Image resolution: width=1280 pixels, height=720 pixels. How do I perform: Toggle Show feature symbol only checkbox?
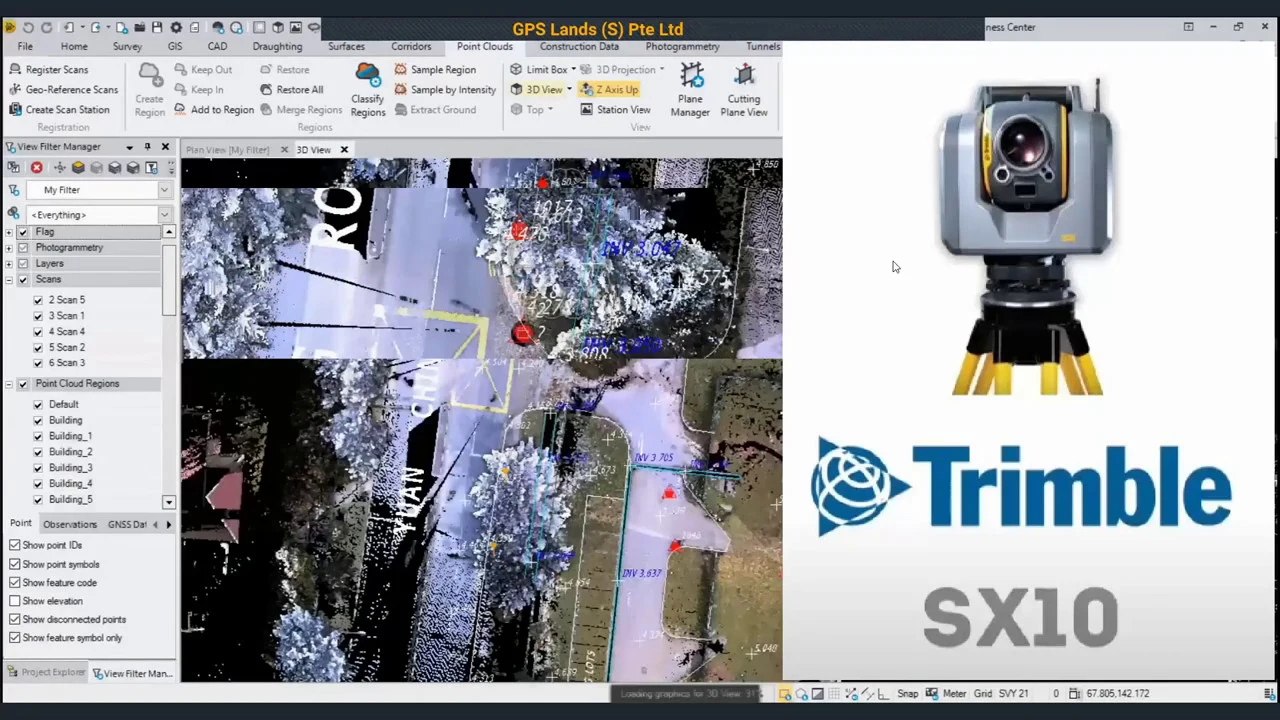point(15,638)
